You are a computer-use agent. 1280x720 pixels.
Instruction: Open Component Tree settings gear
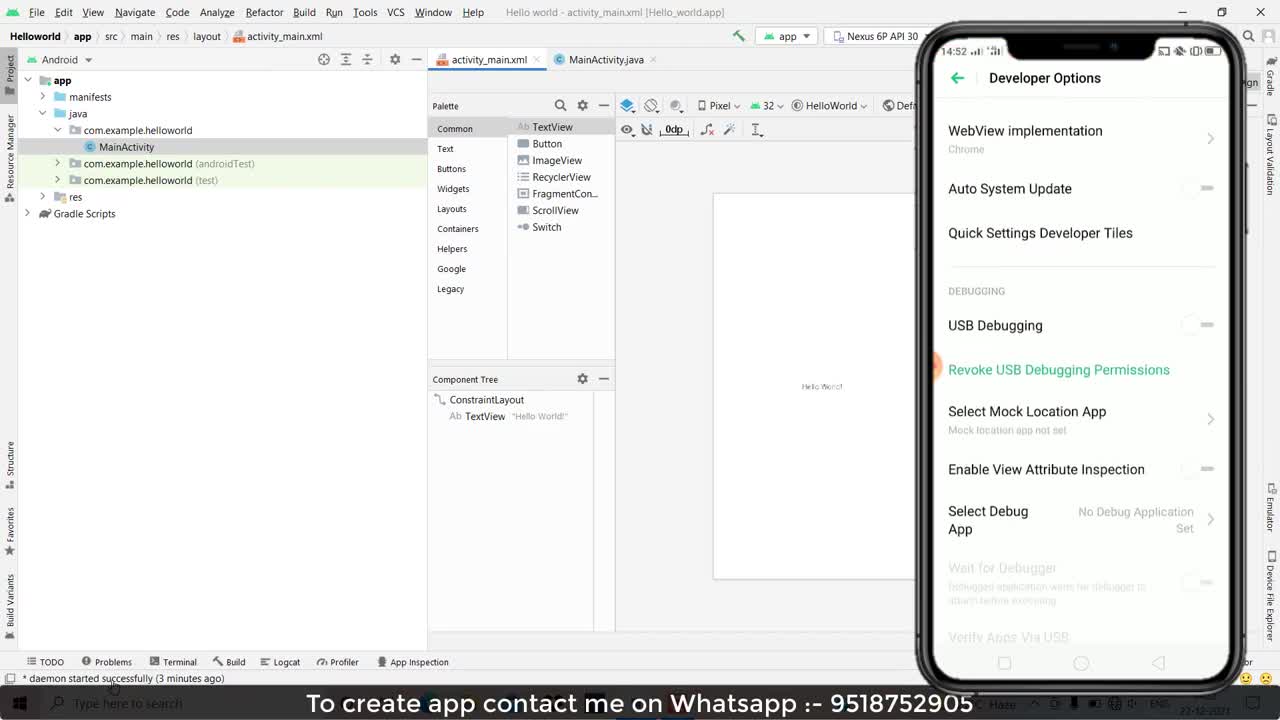pos(582,379)
